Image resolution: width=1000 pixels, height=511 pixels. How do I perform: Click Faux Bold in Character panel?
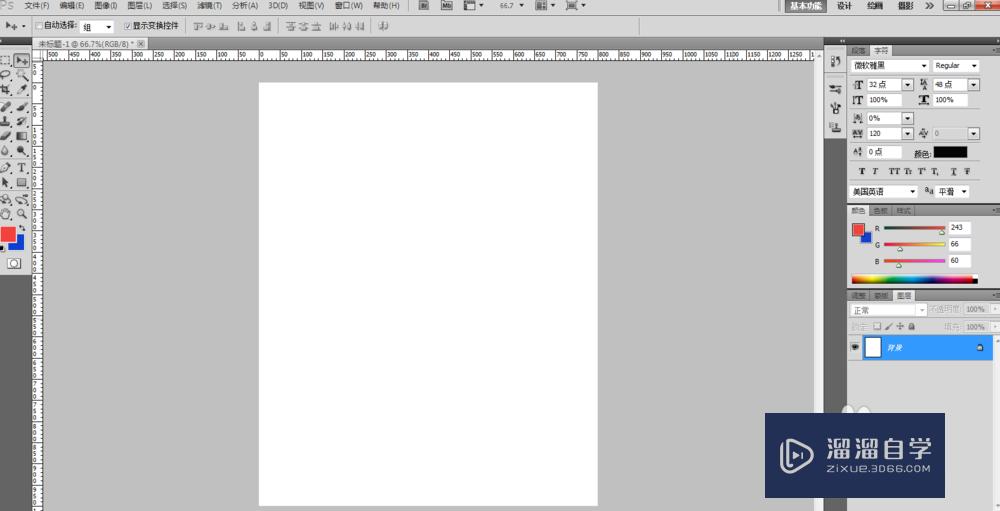point(862,171)
